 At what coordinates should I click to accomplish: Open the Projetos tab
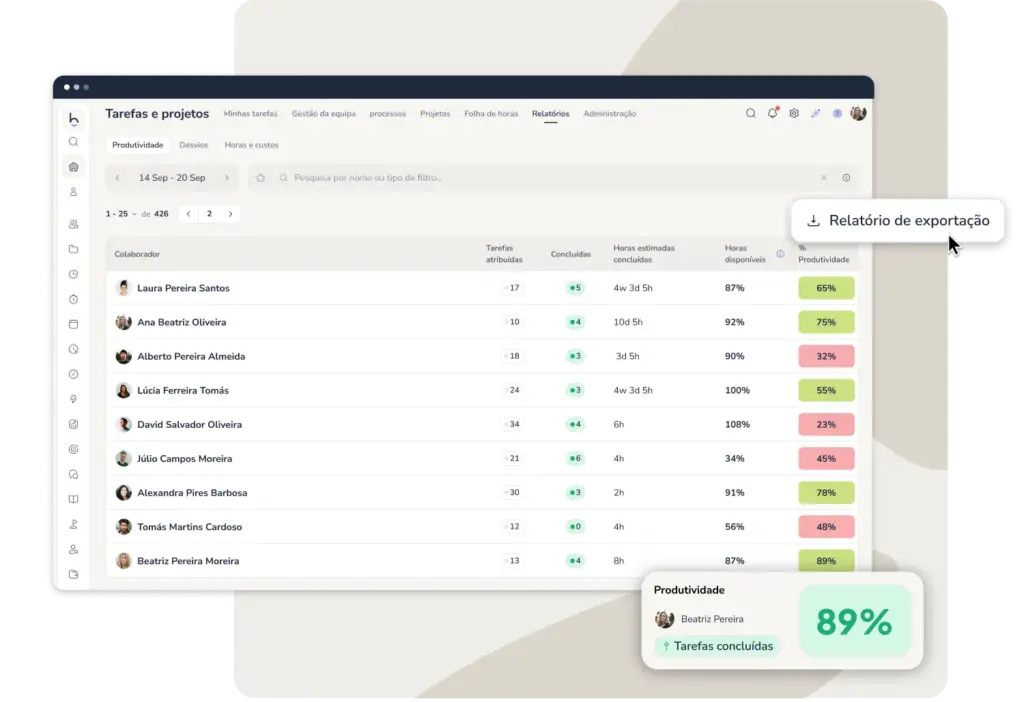tap(436, 114)
